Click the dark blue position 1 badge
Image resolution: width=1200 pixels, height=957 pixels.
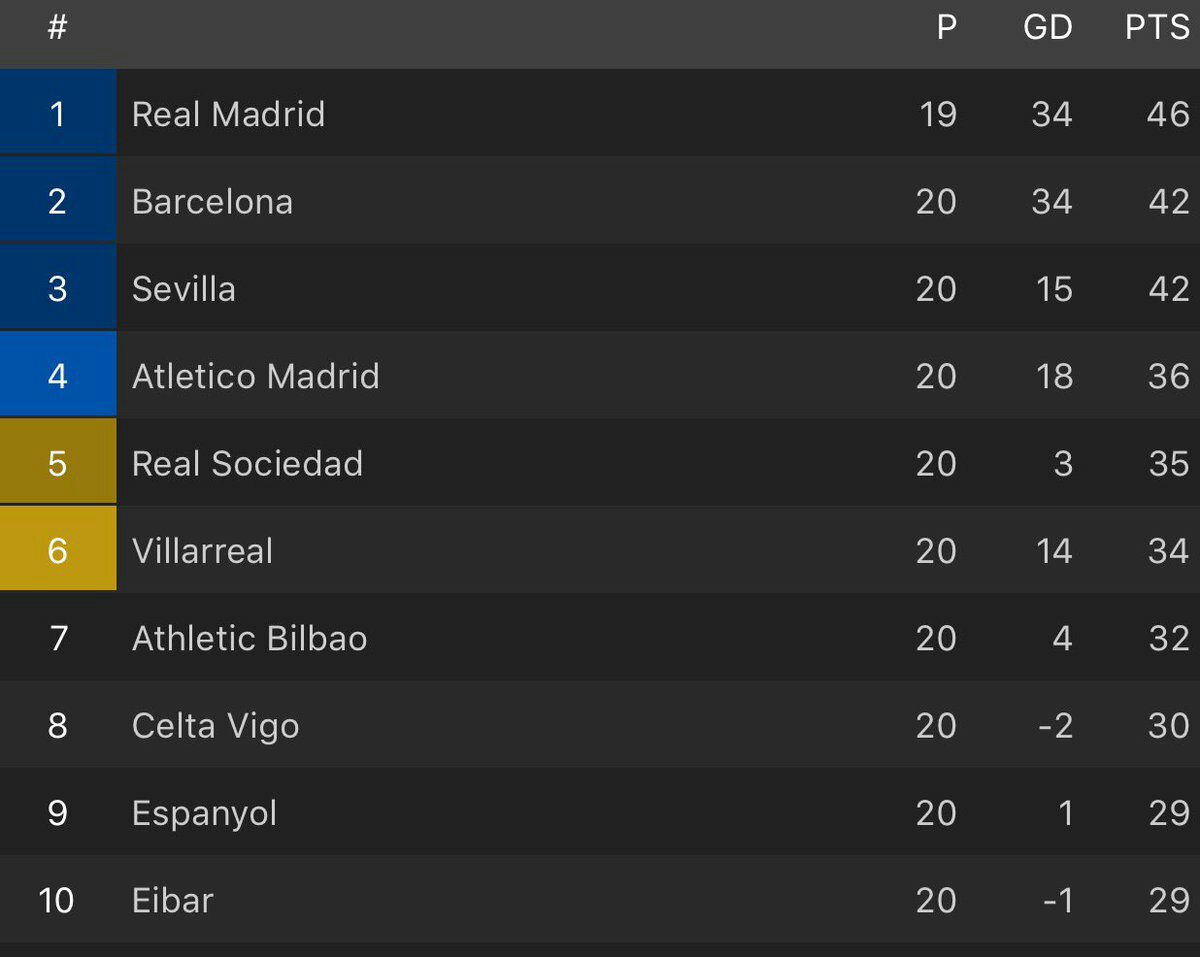(57, 114)
